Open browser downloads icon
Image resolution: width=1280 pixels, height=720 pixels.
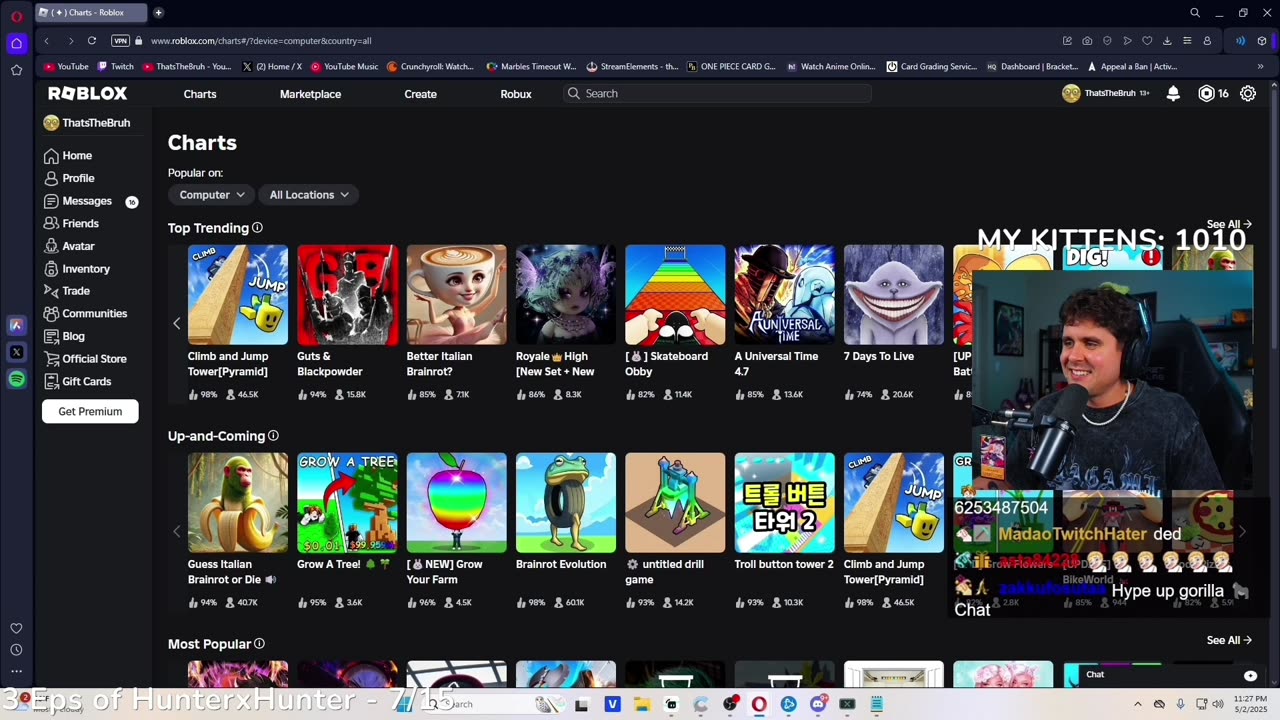click(x=1167, y=41)
